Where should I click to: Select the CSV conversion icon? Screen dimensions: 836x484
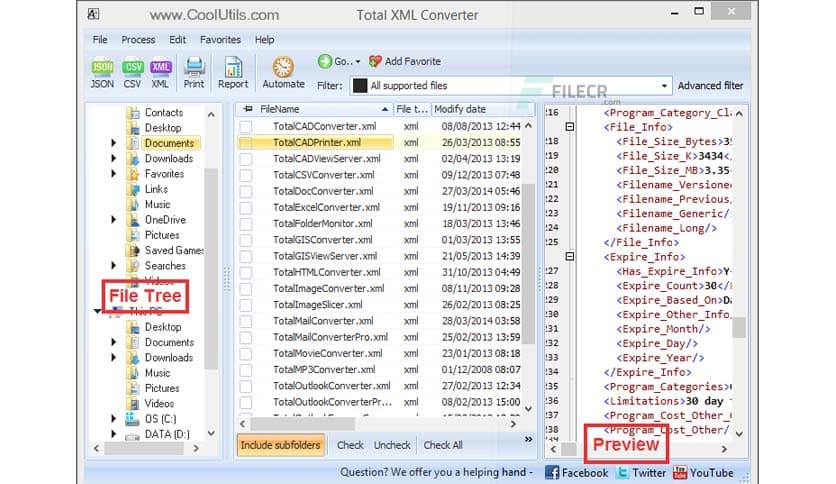132,72
